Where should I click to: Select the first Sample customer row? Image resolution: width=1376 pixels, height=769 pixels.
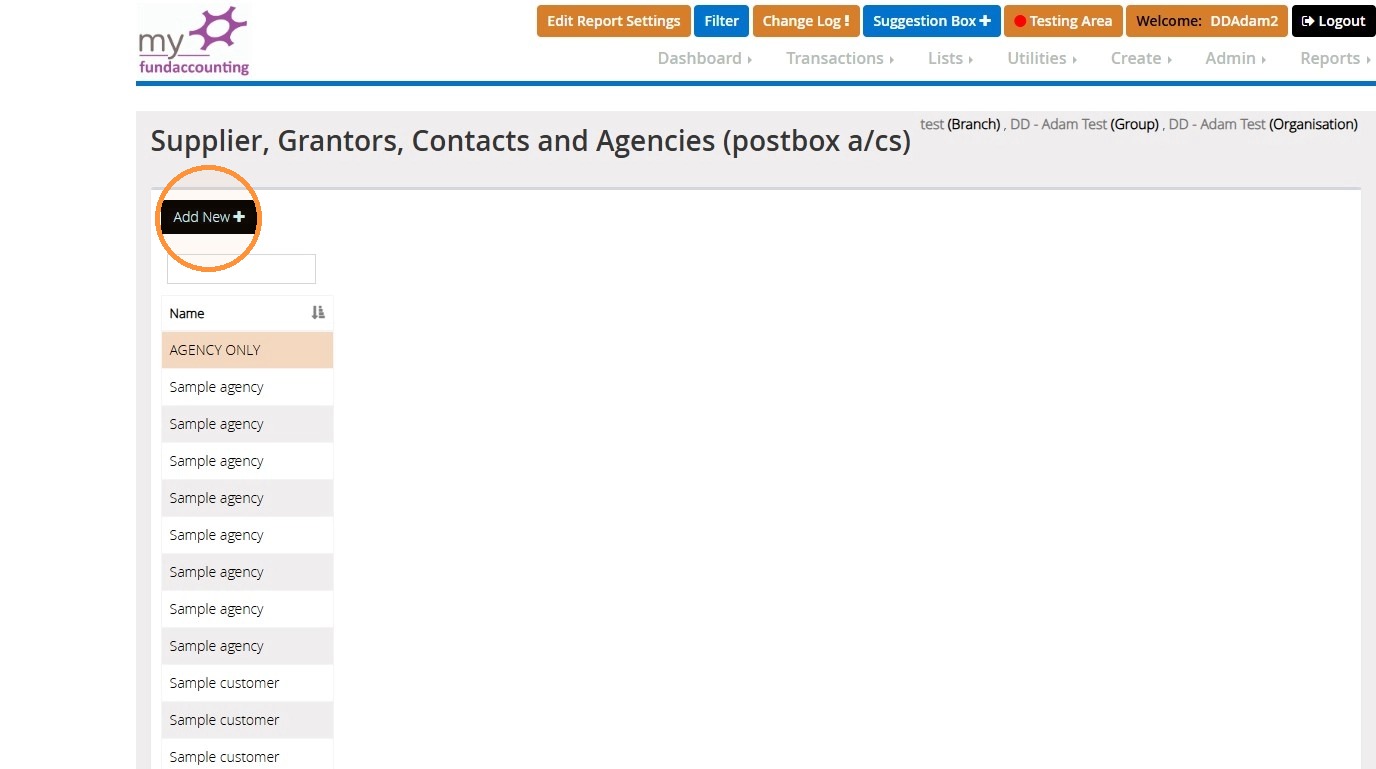247,683
